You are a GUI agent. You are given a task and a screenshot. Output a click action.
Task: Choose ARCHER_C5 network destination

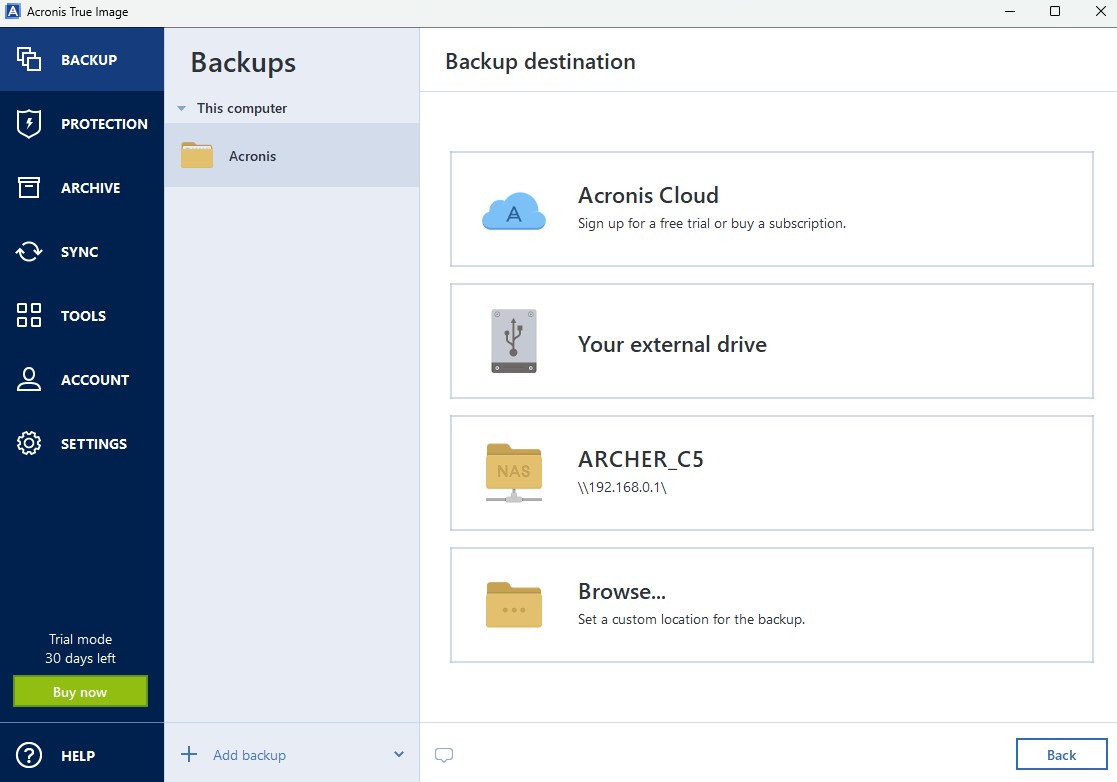pos(771,473)
